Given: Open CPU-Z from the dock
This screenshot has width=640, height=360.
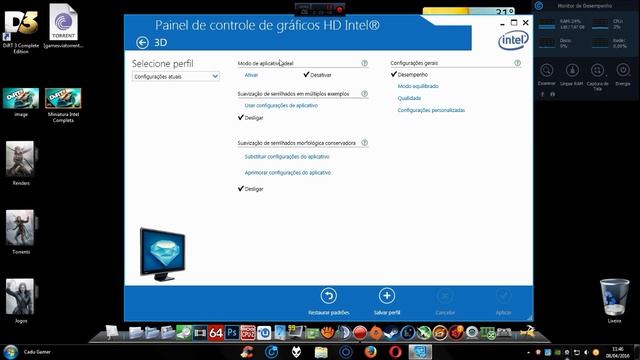Looking at the screenshot, I should (x=248, y=333).
